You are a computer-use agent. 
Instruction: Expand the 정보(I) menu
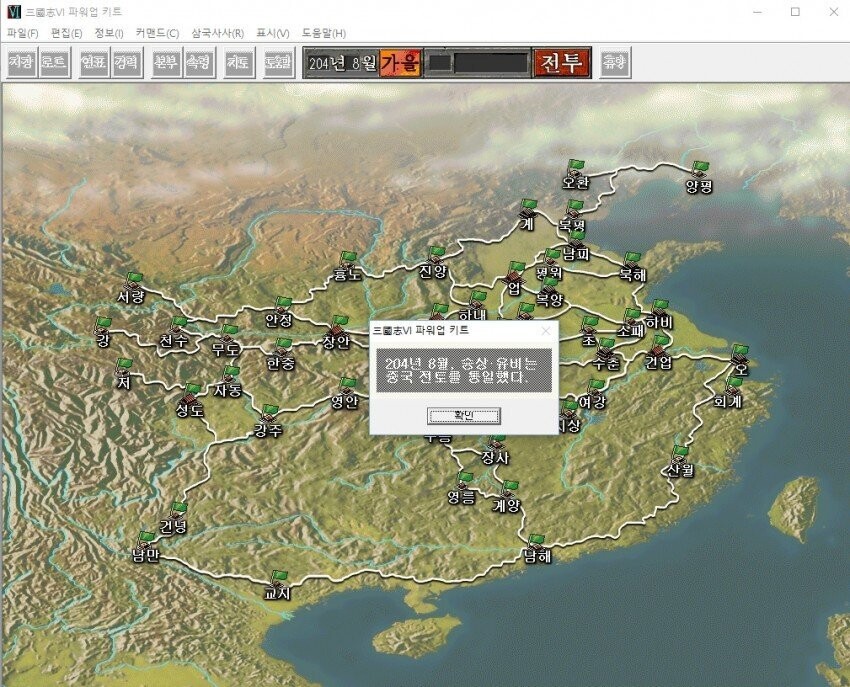pos(110,33)
